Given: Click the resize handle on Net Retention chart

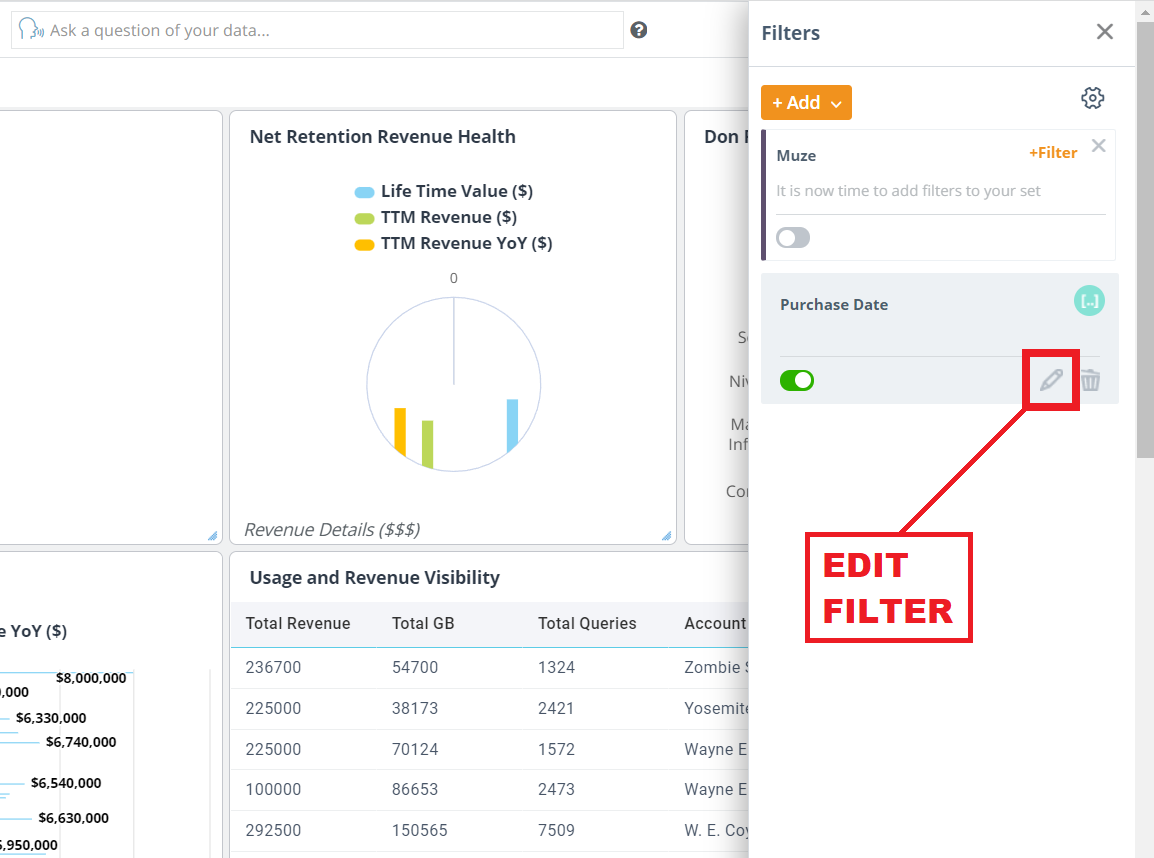Looking at the screenshot, I should [666, 537].
